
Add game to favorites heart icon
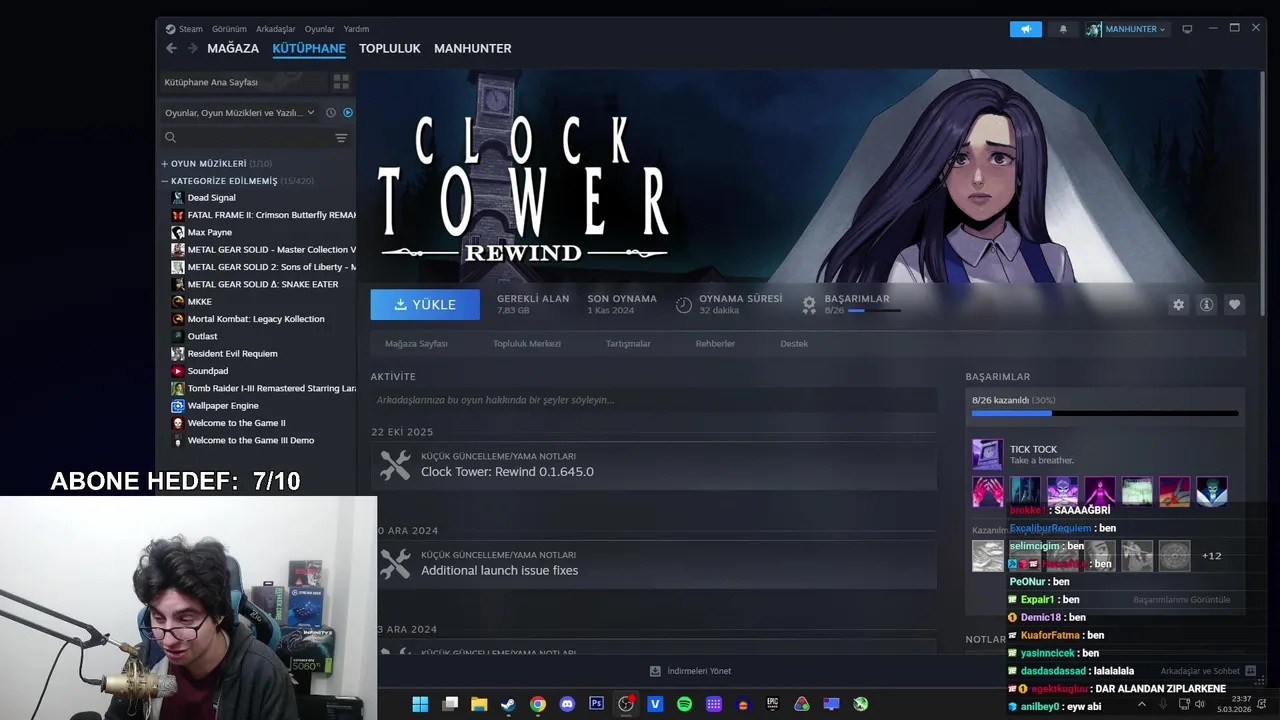[1234, 305]
